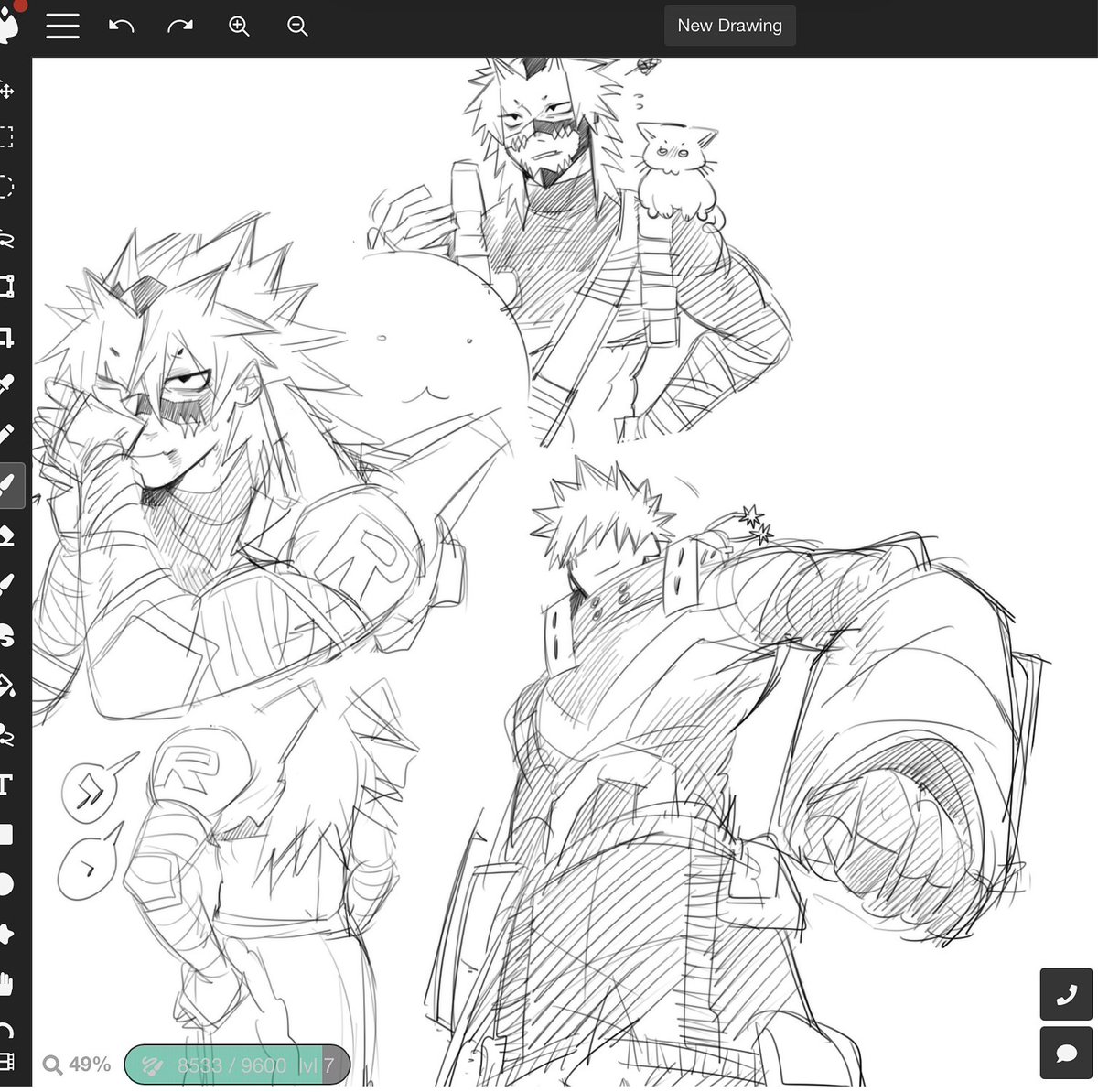The image size is (1098, 1092).
Task: Select the Ellipse shape tool
Action: (x=6, y=883)
